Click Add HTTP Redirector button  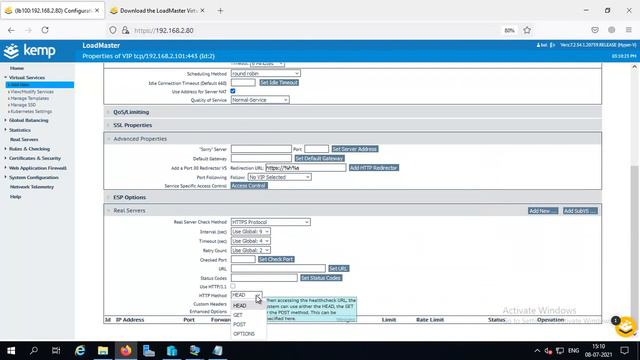click(x=373, y=168)
